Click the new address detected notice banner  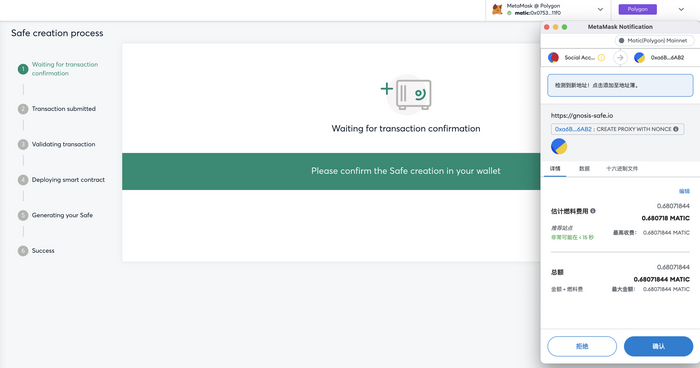tap(620, 85)
